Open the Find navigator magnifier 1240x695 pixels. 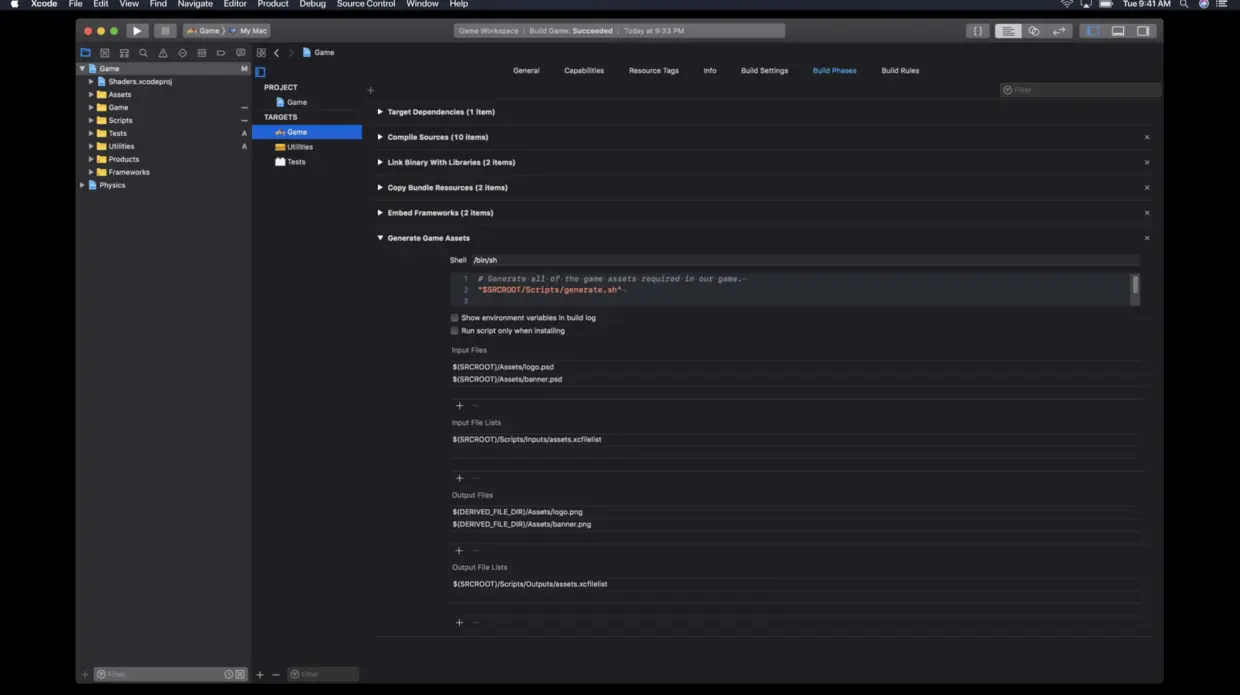click(143, 53)
